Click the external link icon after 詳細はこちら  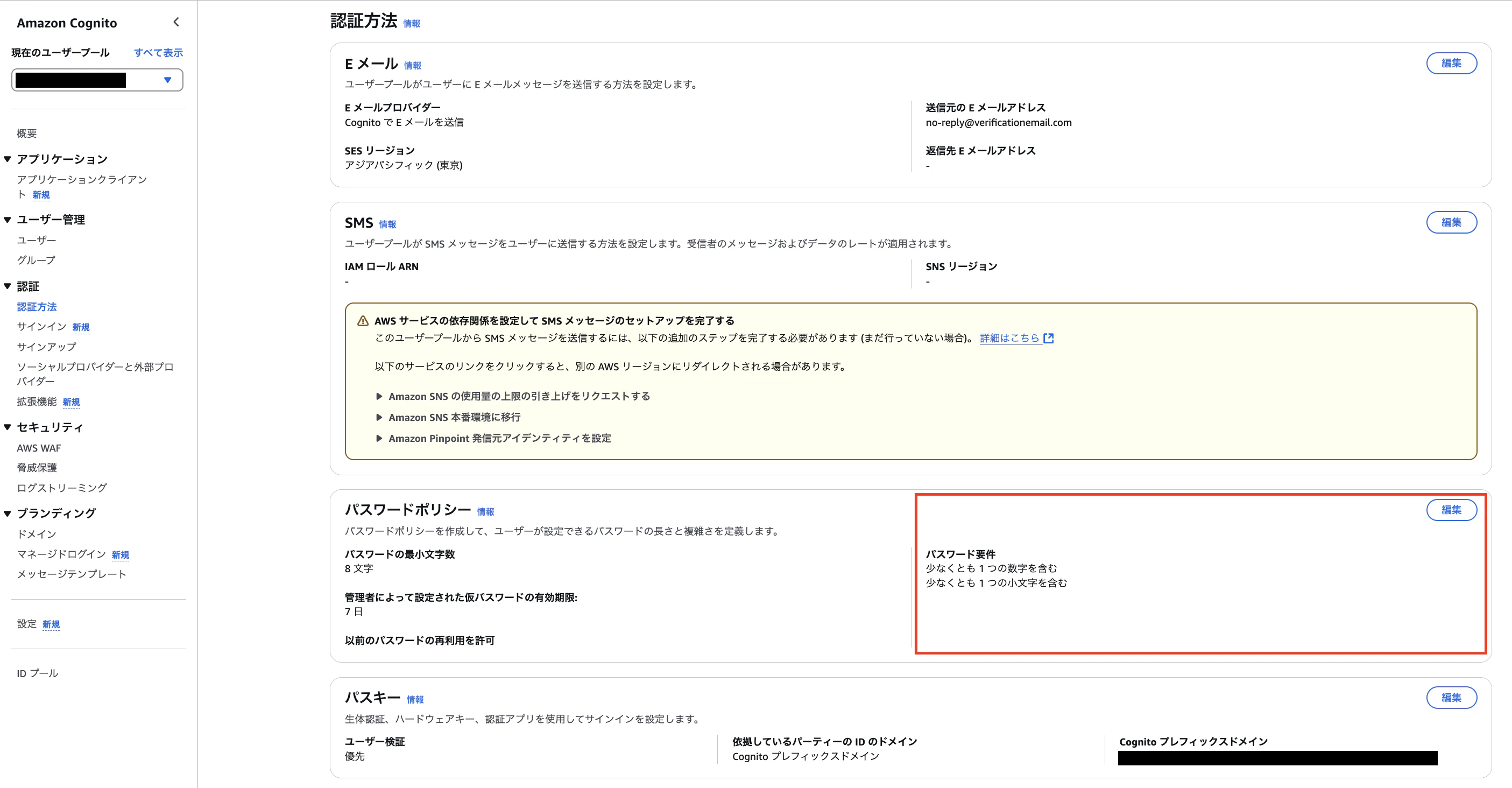1049,338
